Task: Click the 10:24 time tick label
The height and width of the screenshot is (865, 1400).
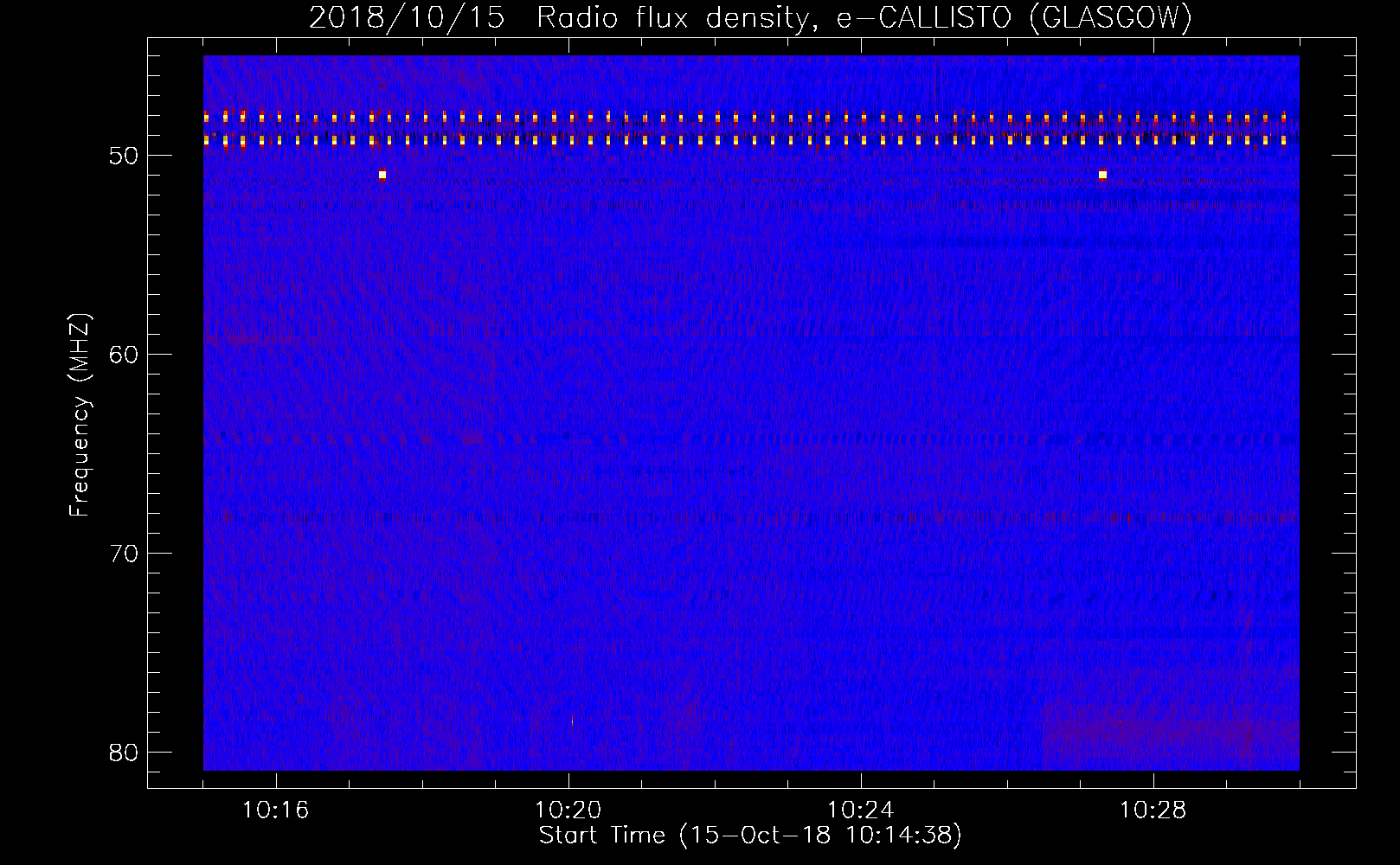Action: 861,811
